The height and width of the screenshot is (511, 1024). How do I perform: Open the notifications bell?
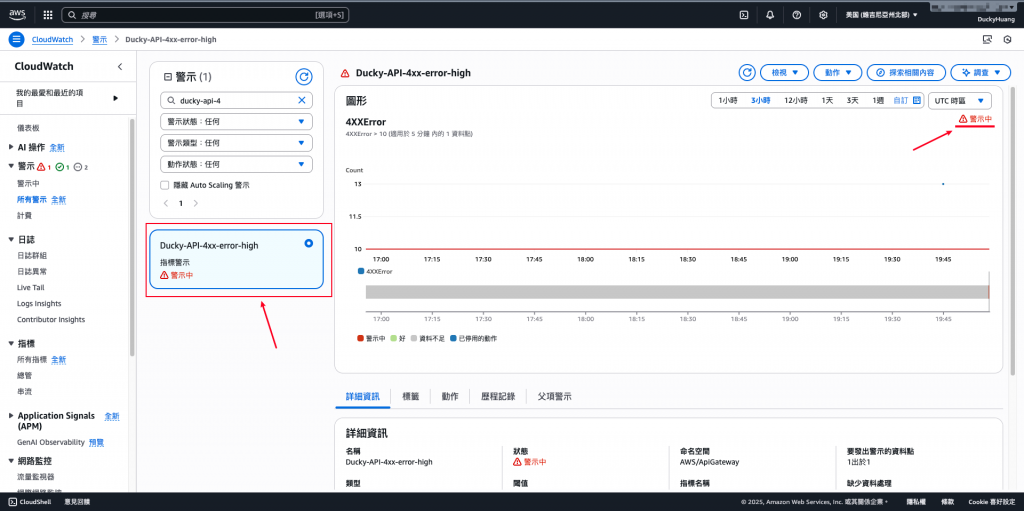[x=770, y=14]
